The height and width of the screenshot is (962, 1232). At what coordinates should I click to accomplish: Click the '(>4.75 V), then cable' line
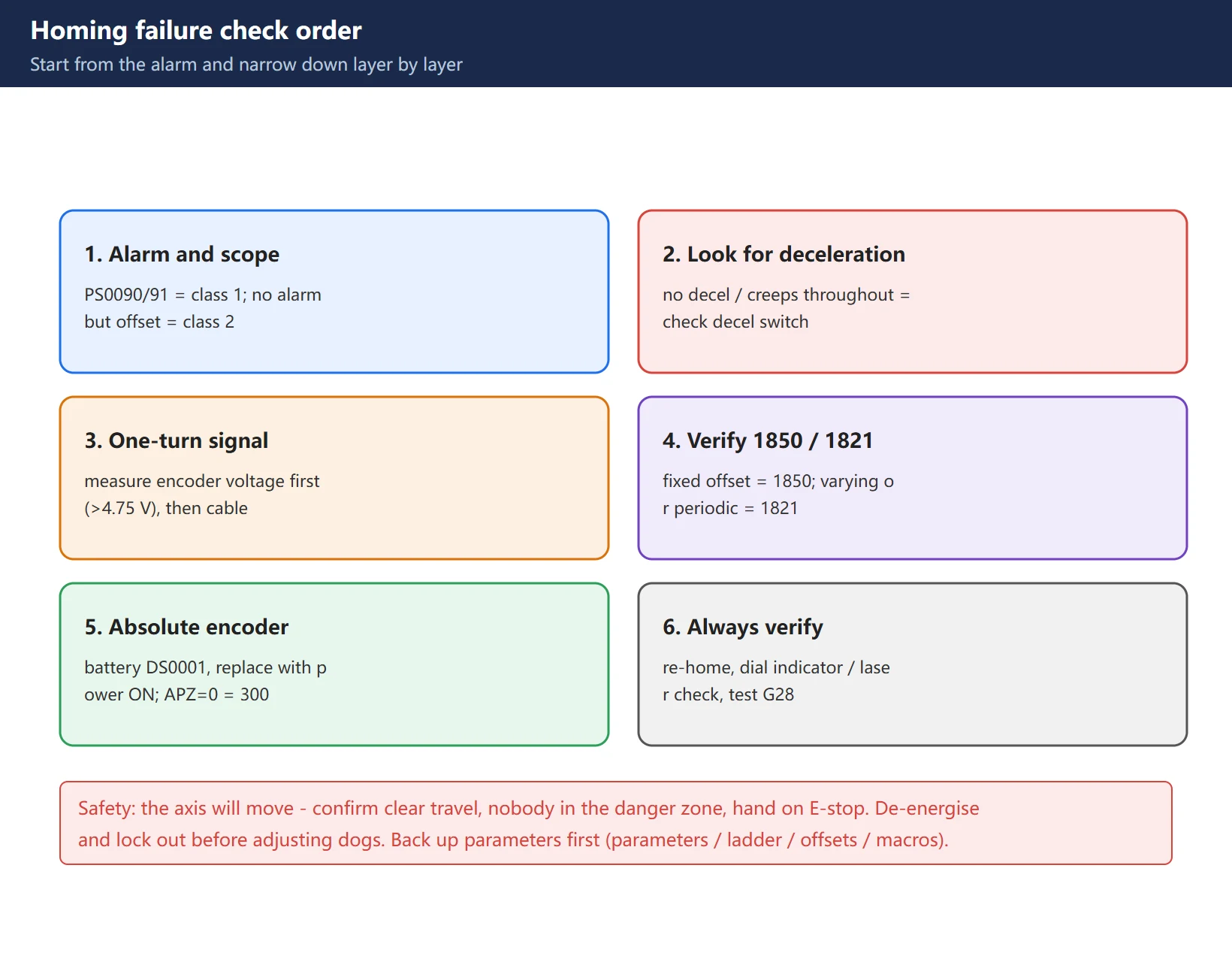coord(166,508)
